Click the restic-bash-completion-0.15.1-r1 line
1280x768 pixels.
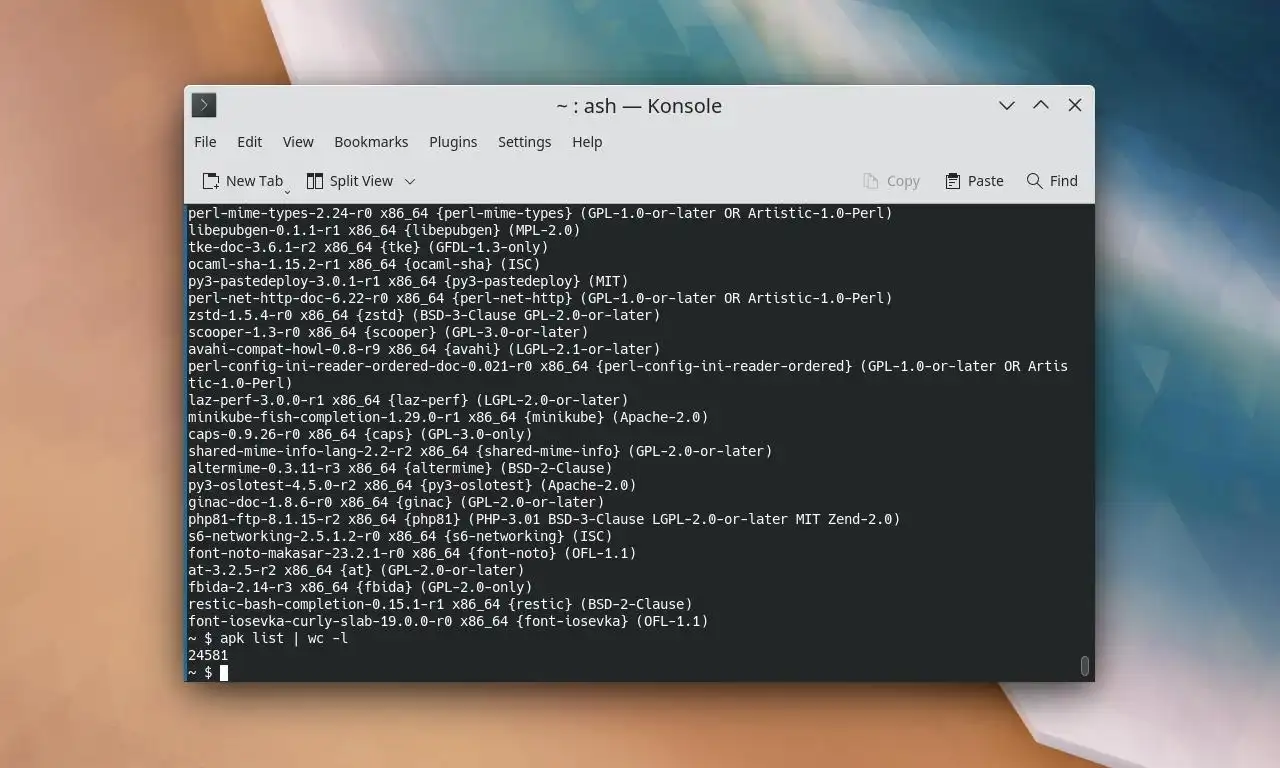(440, 604)
